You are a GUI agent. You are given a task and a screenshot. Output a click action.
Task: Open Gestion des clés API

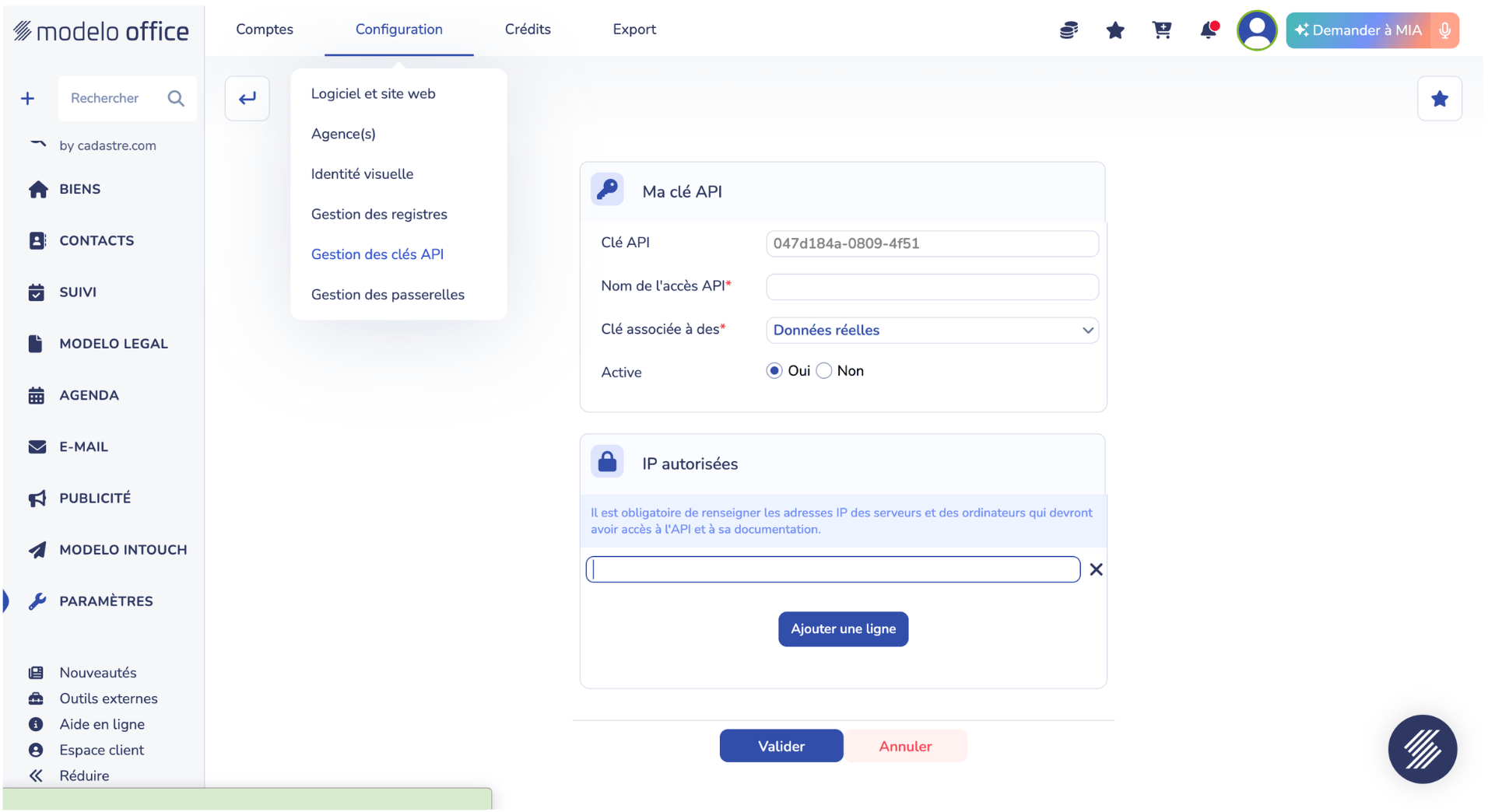point(377,254)
